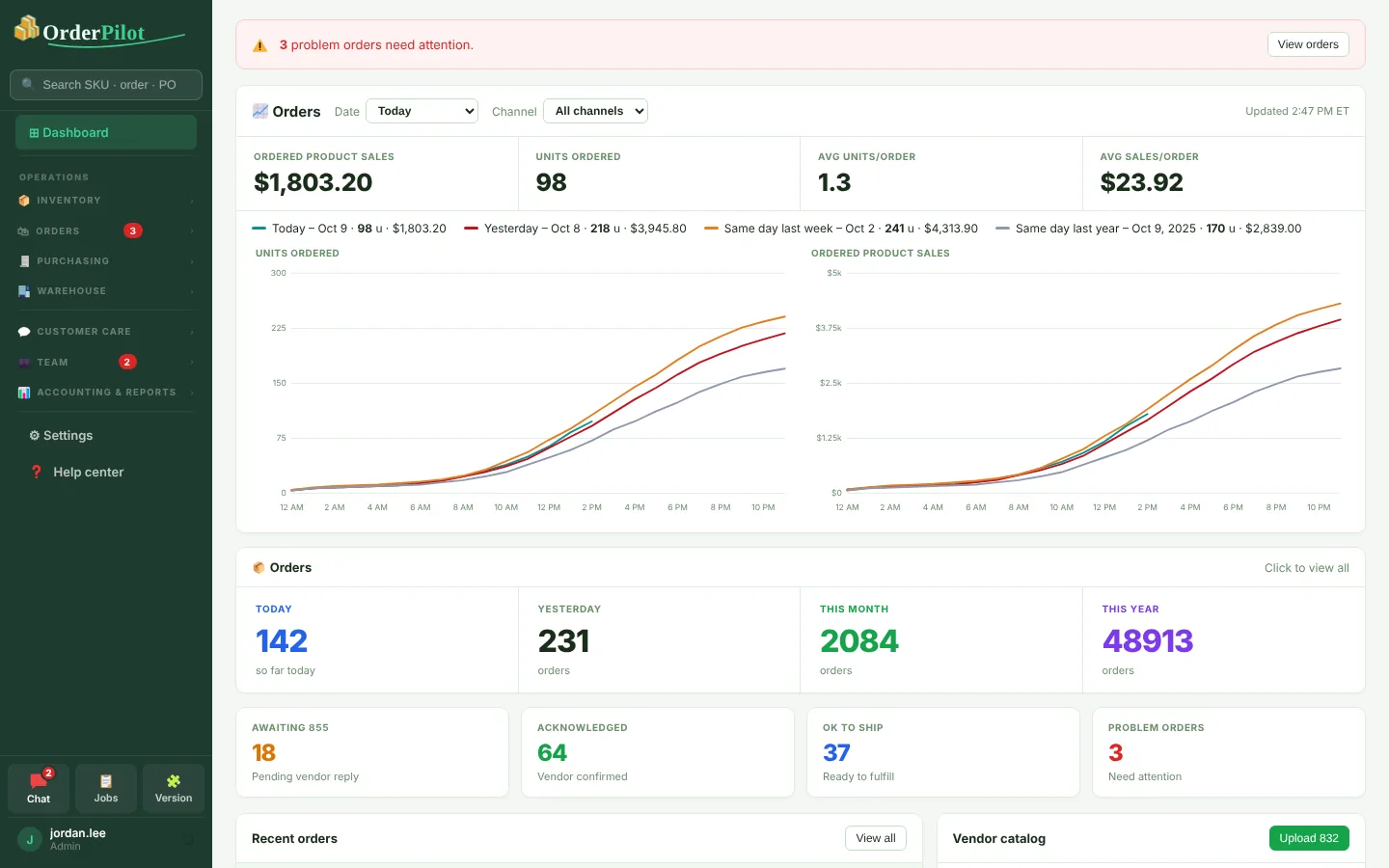The height and width of the screenshot is (868, 1389).
Task: Click the red 2 badge on Team
Action: [127, 362]
